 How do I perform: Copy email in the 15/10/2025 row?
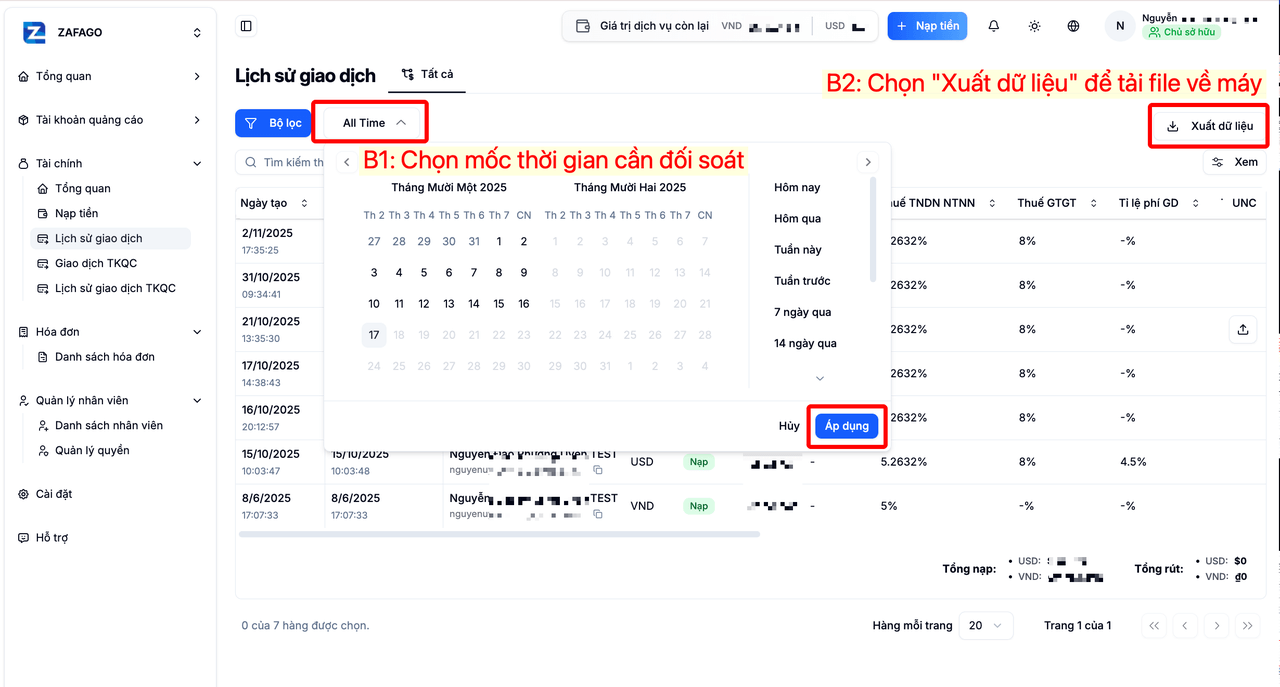[598, 470]
